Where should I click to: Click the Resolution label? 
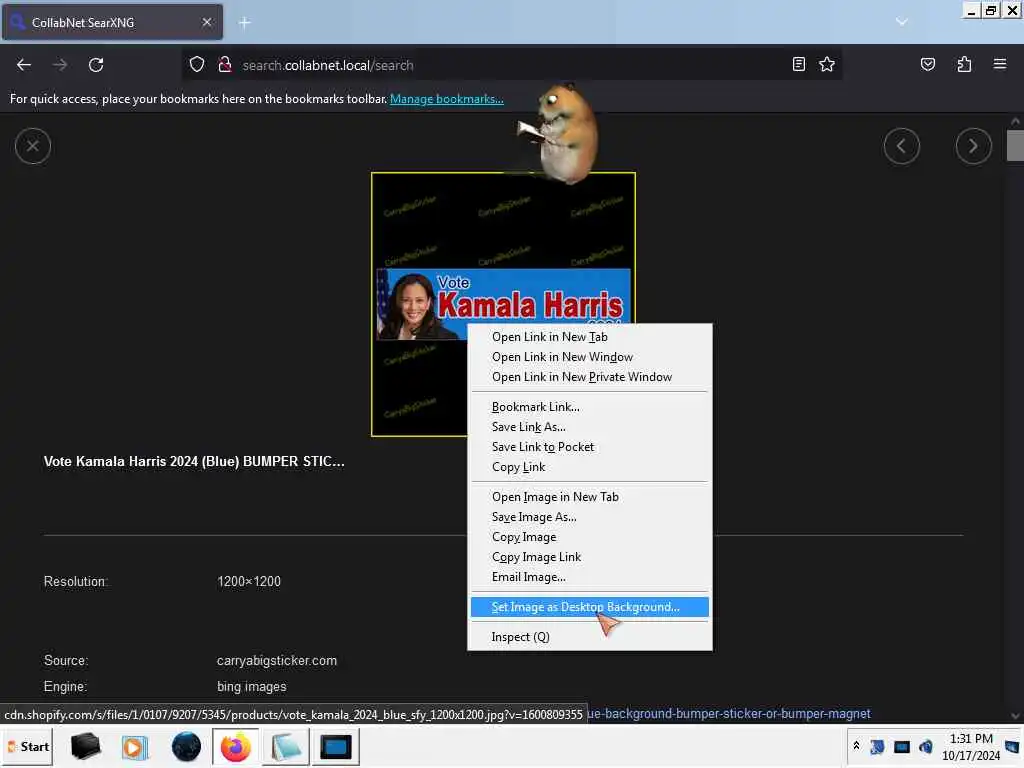tap(76, 582)
